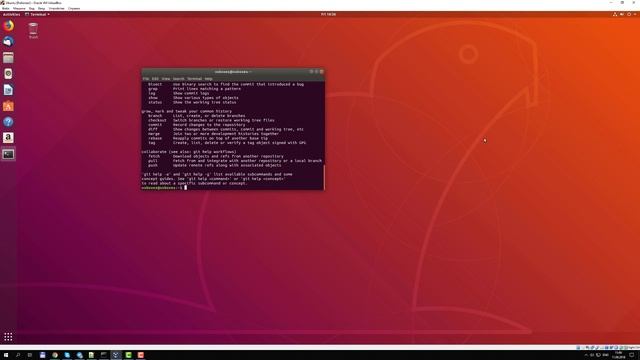Open Windows taskbar search

pyautogui.click(x=18, y=355)
